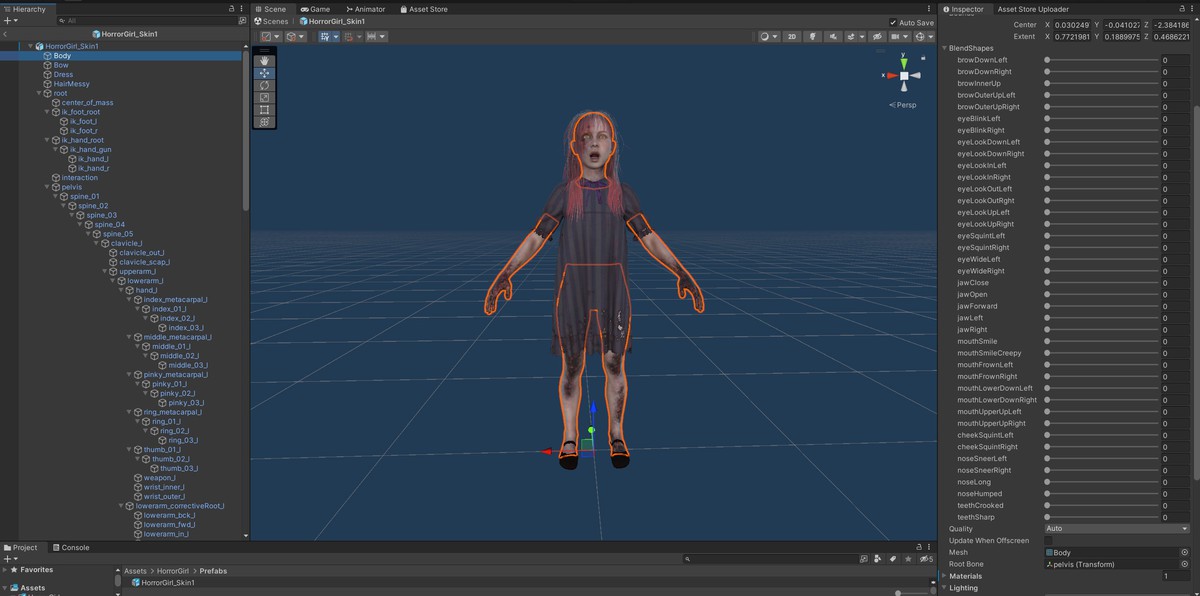Select the Dress object in Hierarchy
The width and height of the screenshot is (1200, 596).
[63, 75]
